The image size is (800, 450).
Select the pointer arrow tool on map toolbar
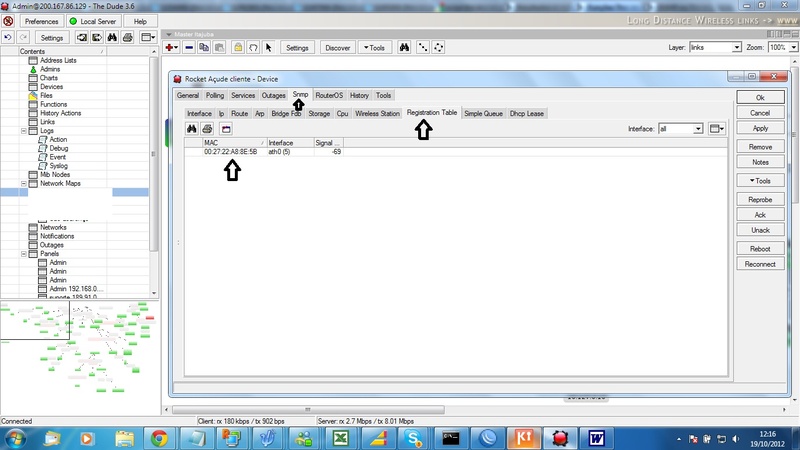point(268,47)
